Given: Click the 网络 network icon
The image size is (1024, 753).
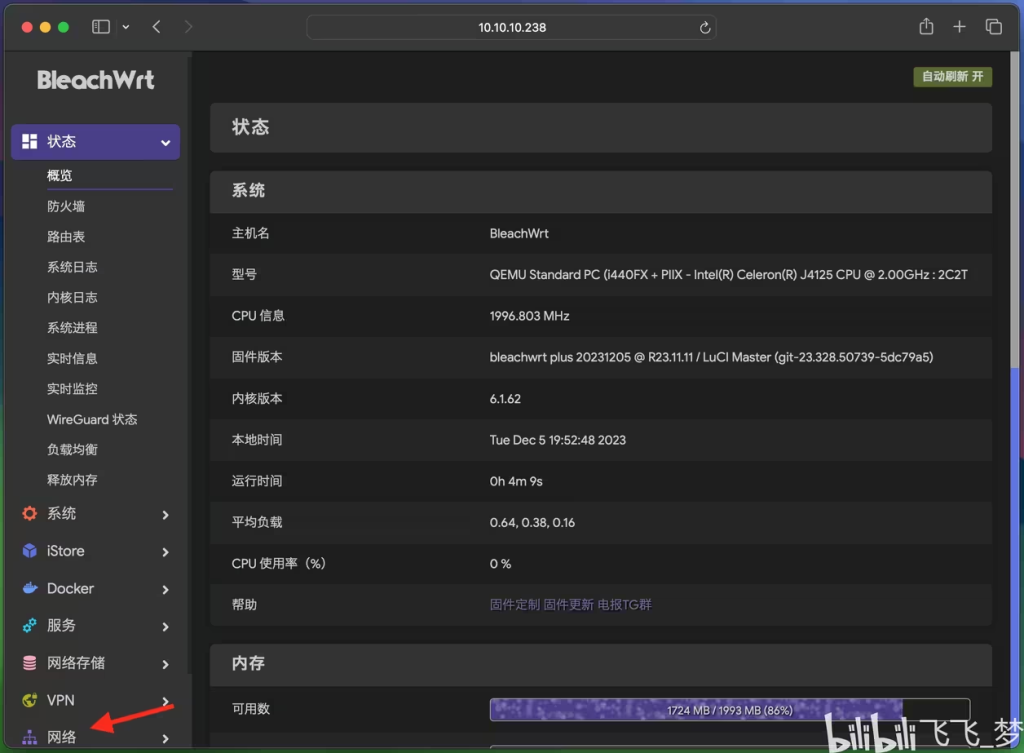Looking at the screenshot, I should click(29, 737).
